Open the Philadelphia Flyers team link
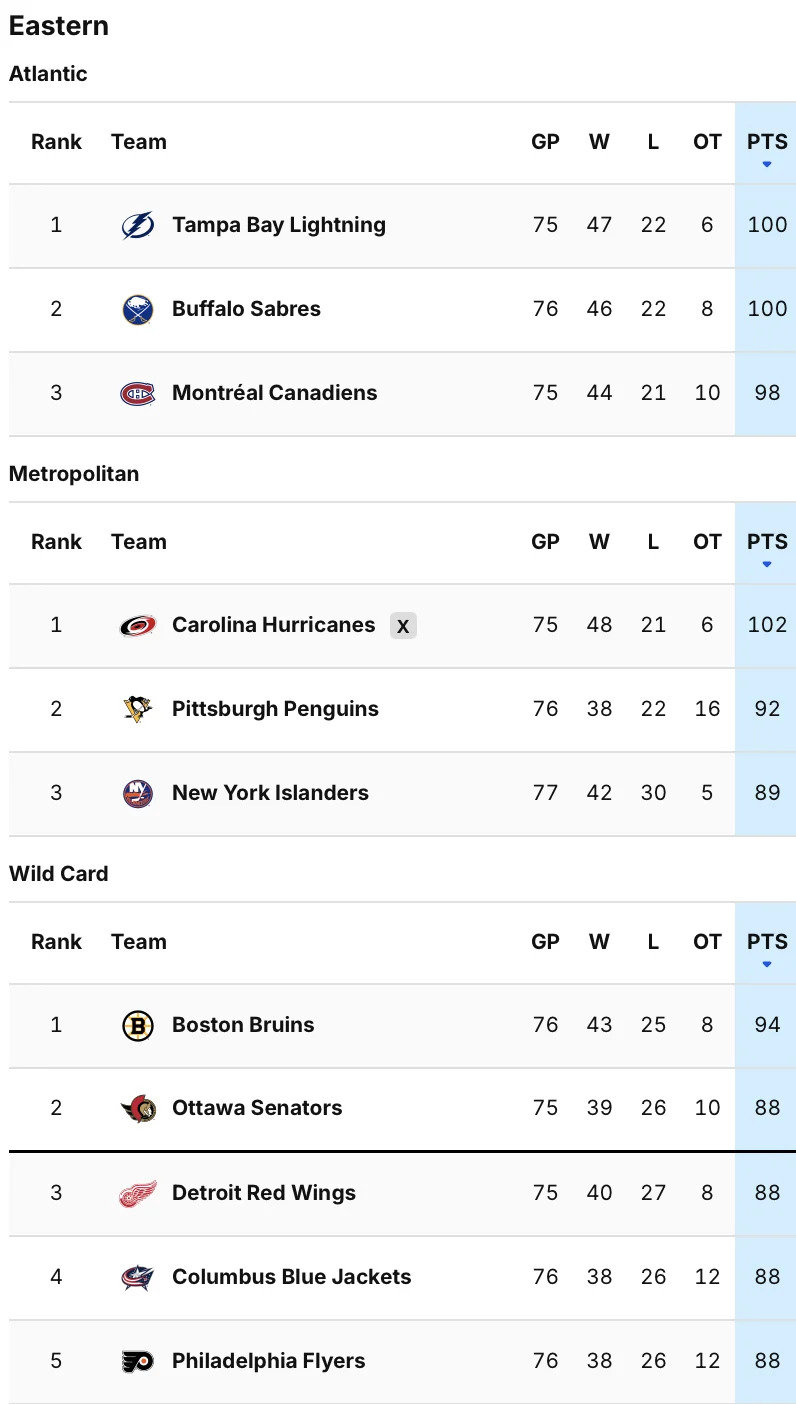This screenshot has width=796, height=1404. click(268, 1361)
